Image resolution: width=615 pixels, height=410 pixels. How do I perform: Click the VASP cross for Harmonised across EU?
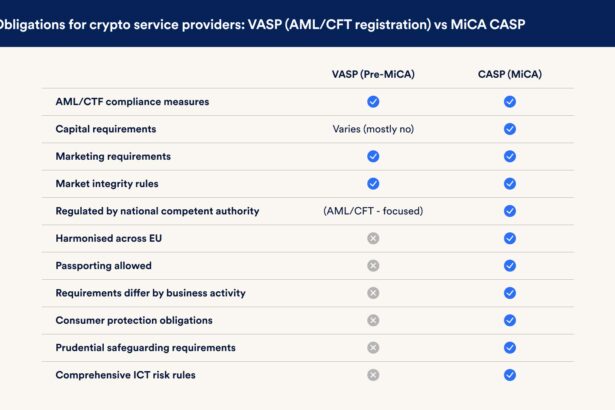point(373,238)
